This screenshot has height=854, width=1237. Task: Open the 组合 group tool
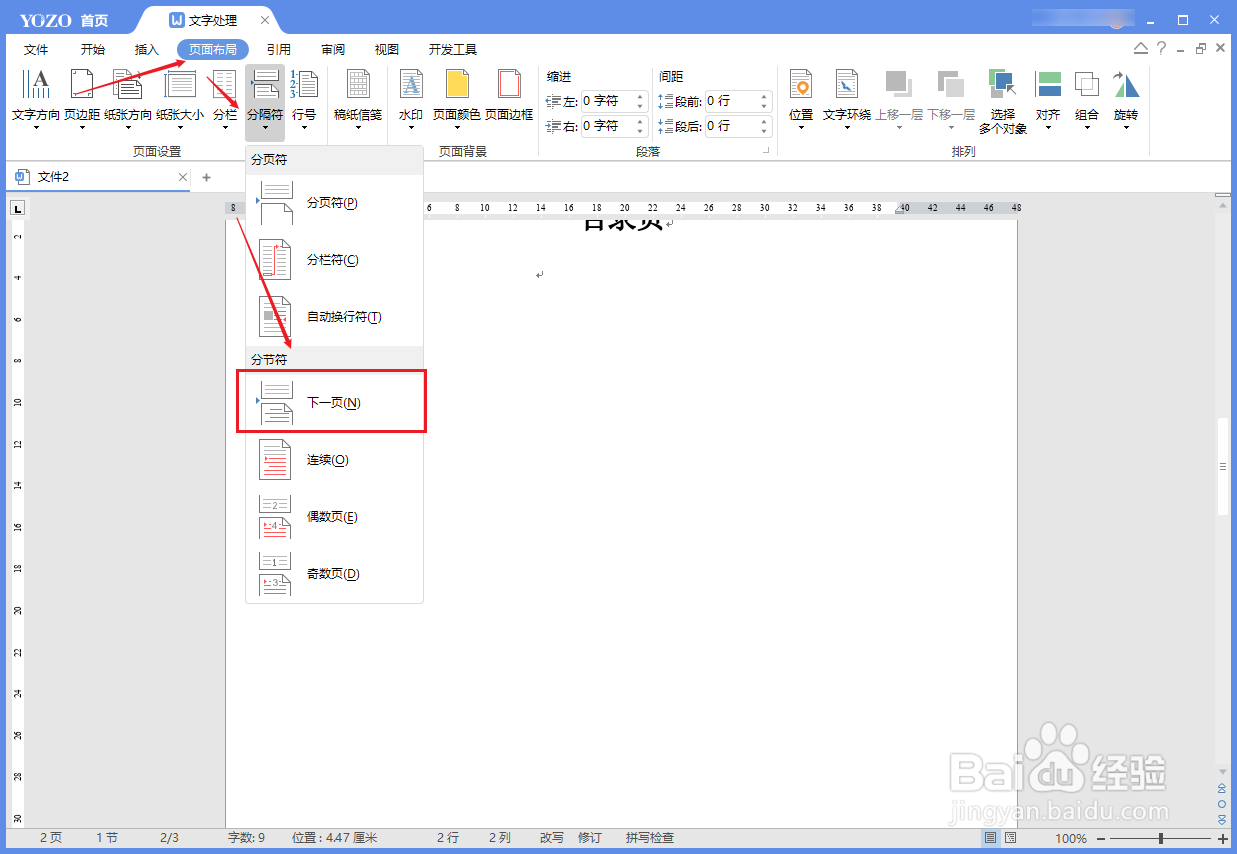(1087, 100)
